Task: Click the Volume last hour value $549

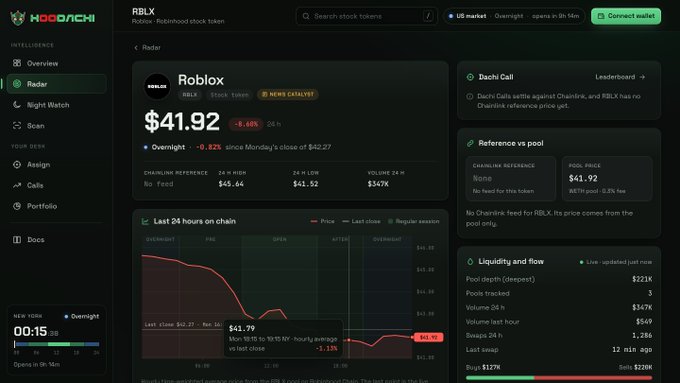Action: pos(644,321)
